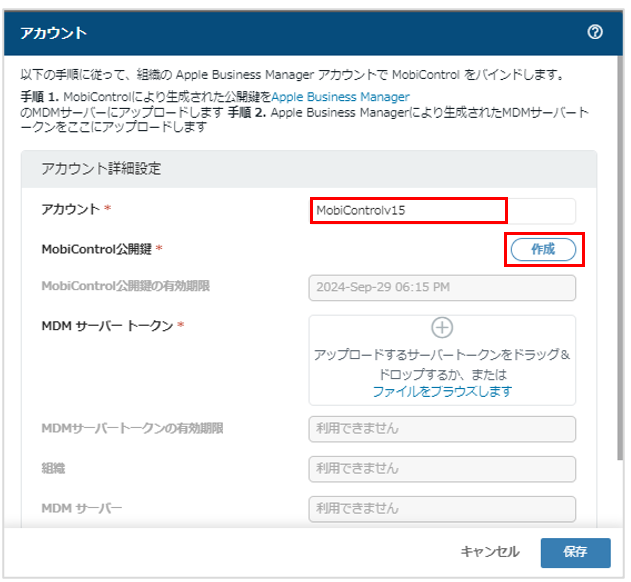Click the 組織 label
631x582 pixels.
coord(53,468)
